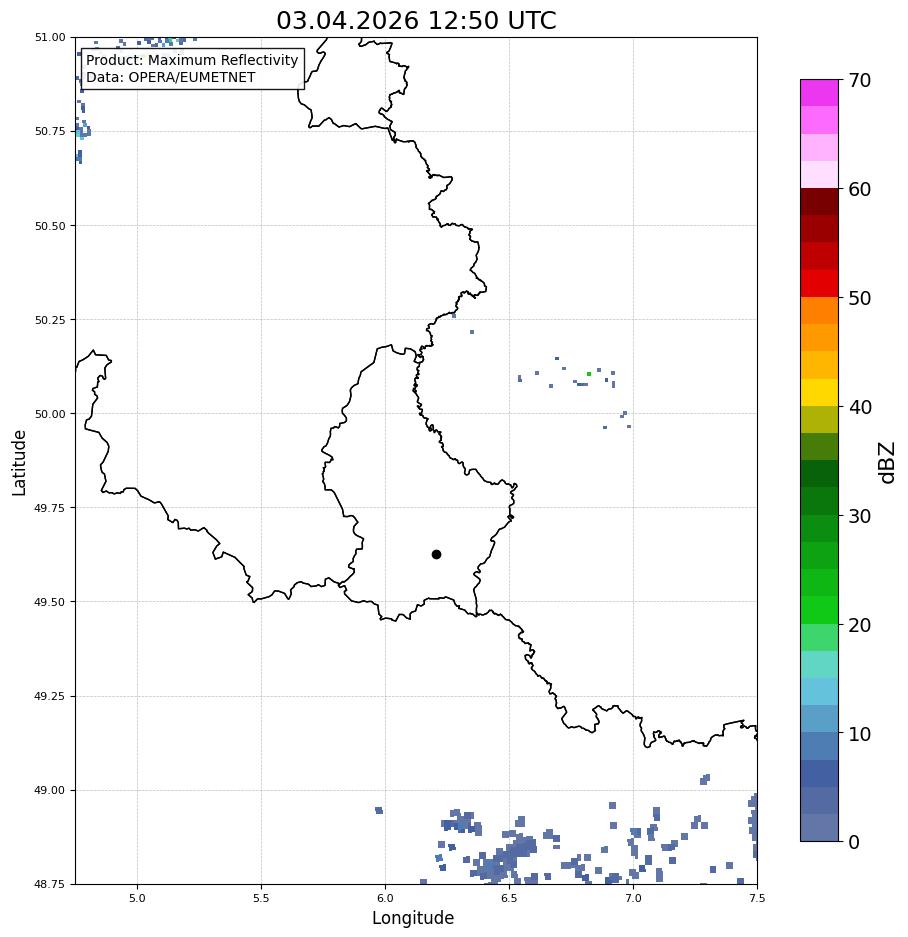
Task: Click the colorbar tick label 20
Action: point(860,624)
